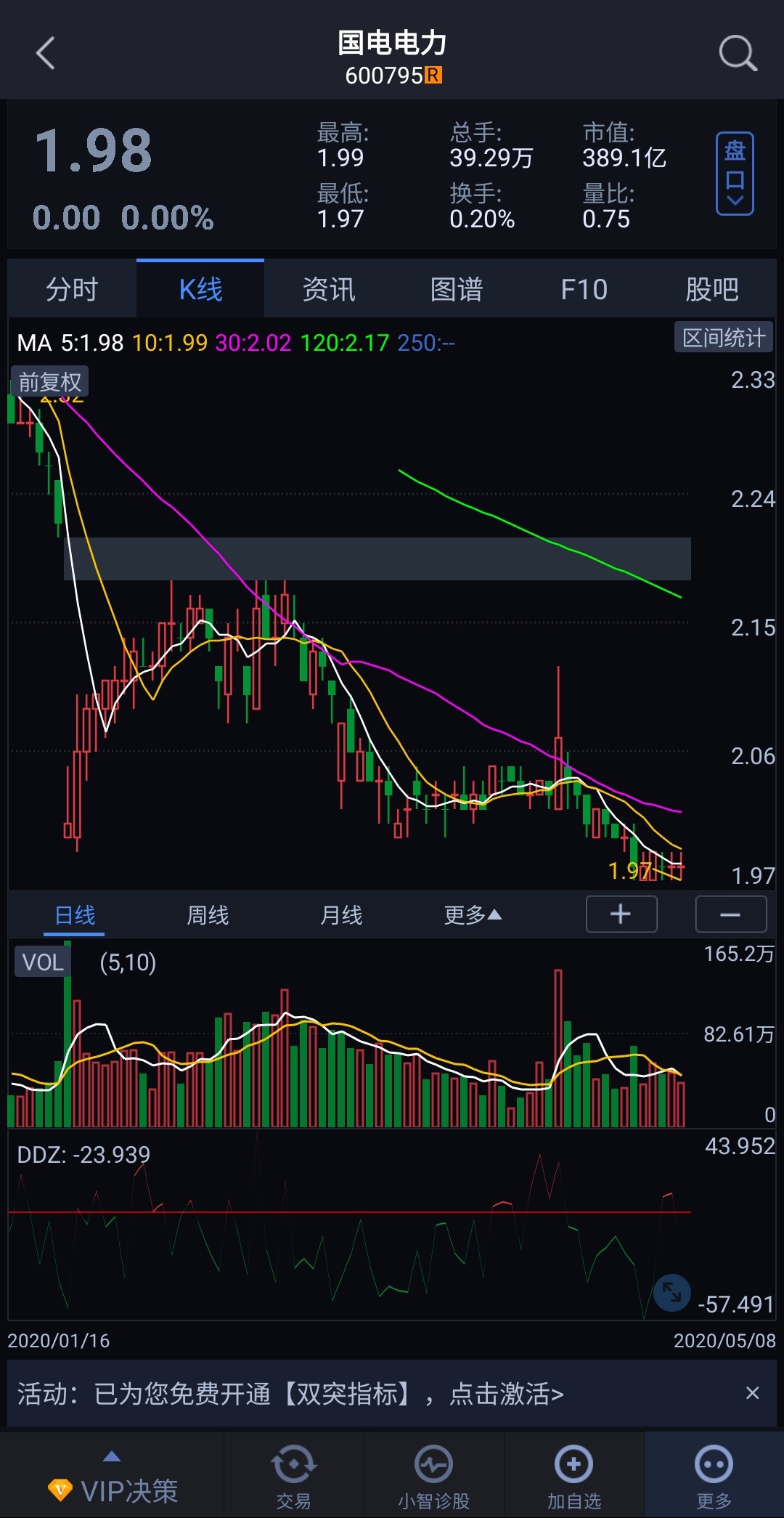Expand the 盘口 order book panel
Viewport: 784px width, 1518px height.
(735, 174)
